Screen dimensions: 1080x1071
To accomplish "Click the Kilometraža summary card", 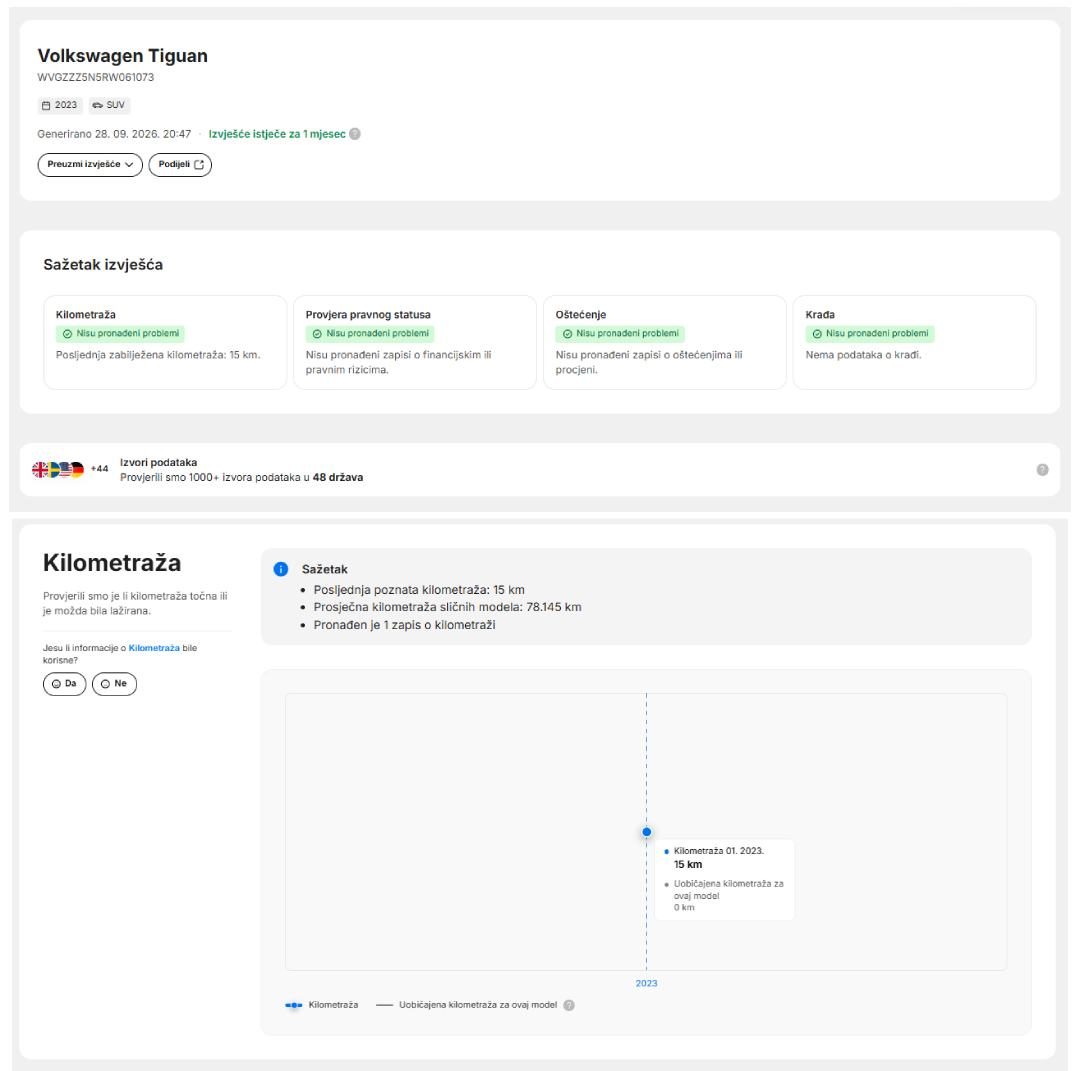I will 165,342.
